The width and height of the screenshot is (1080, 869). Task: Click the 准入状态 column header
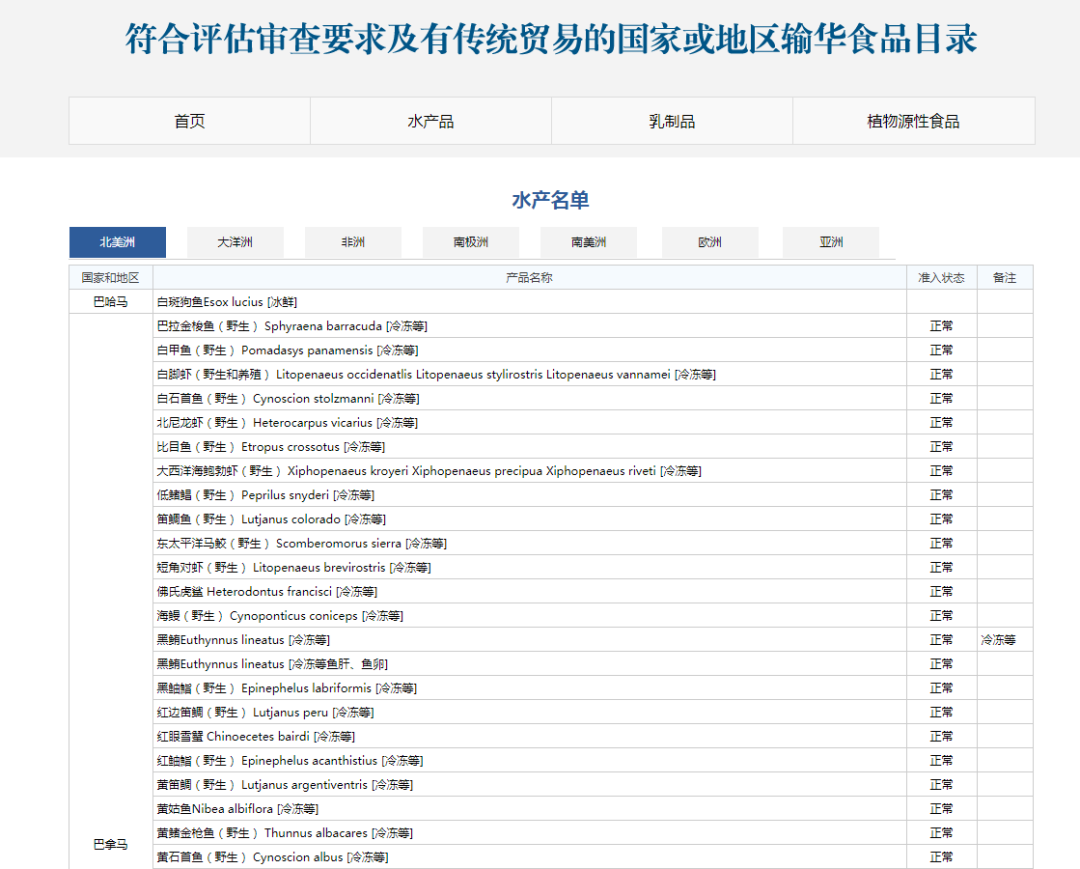click(941, 277)
